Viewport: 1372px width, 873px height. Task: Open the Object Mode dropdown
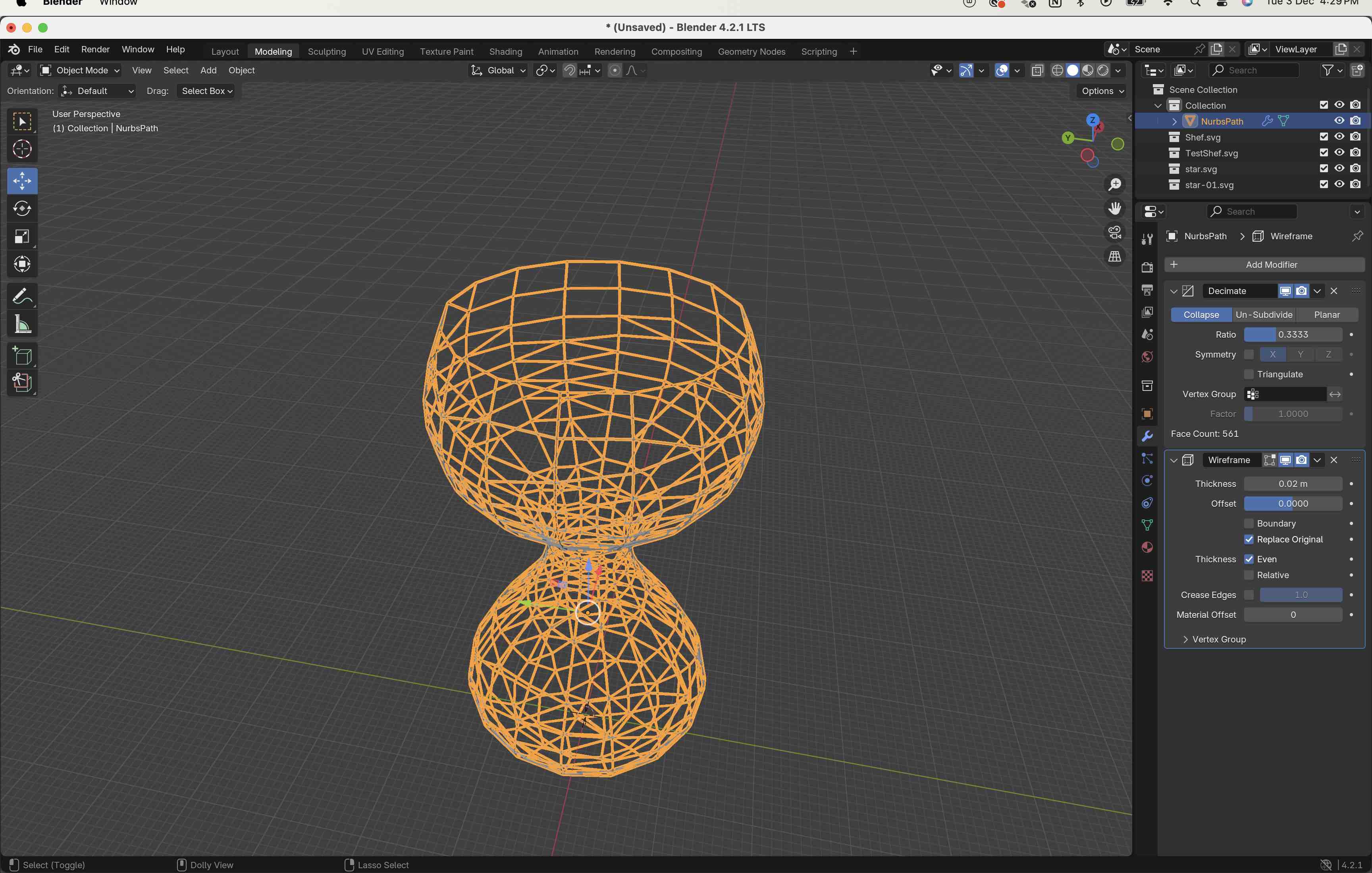click(80, 70)
